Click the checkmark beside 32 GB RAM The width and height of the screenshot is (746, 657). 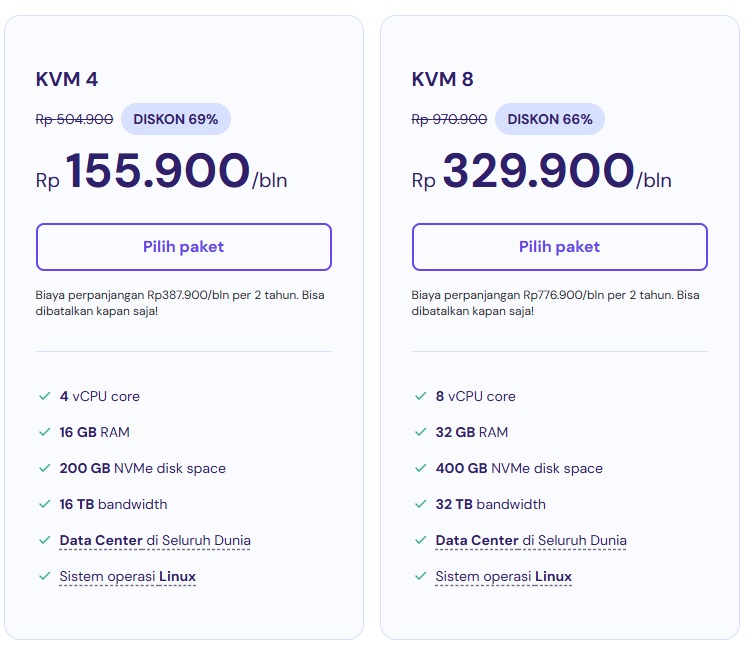[420, 432]
